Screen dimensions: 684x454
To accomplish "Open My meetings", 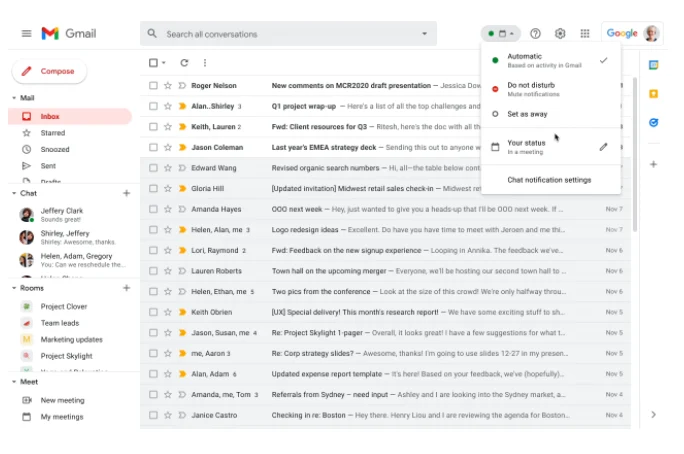I will click(x=62, y=417).
